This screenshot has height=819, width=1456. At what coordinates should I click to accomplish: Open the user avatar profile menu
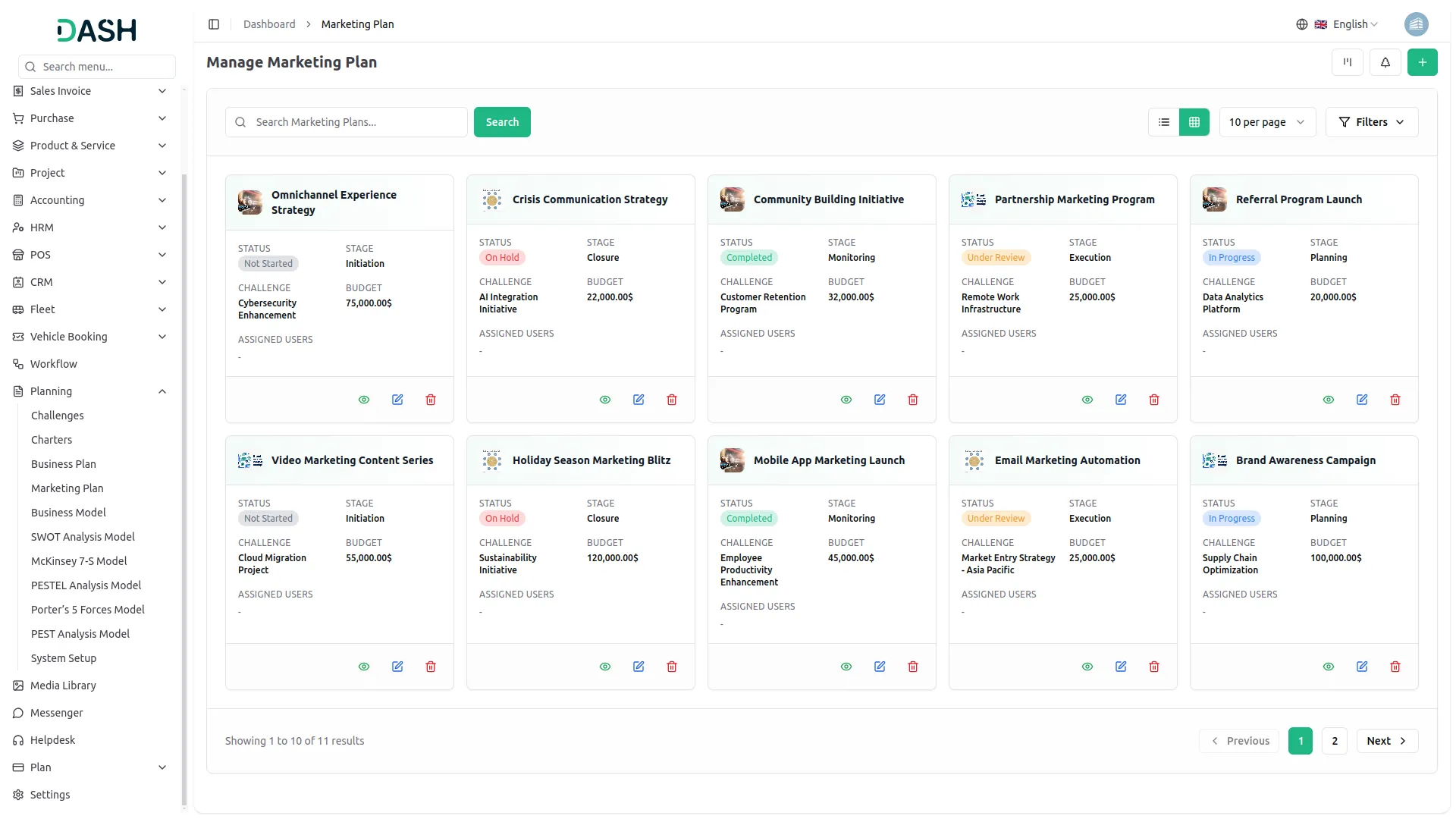click(x=1416, y=24)
